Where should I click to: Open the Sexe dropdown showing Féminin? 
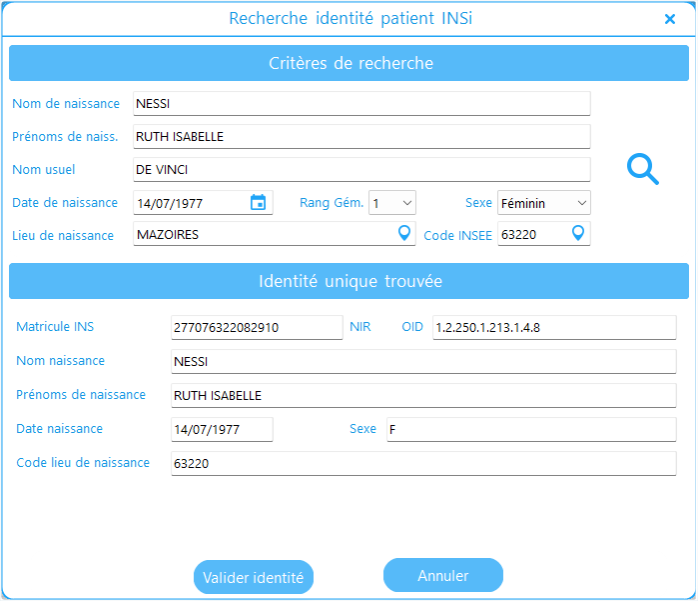point(543,203)
